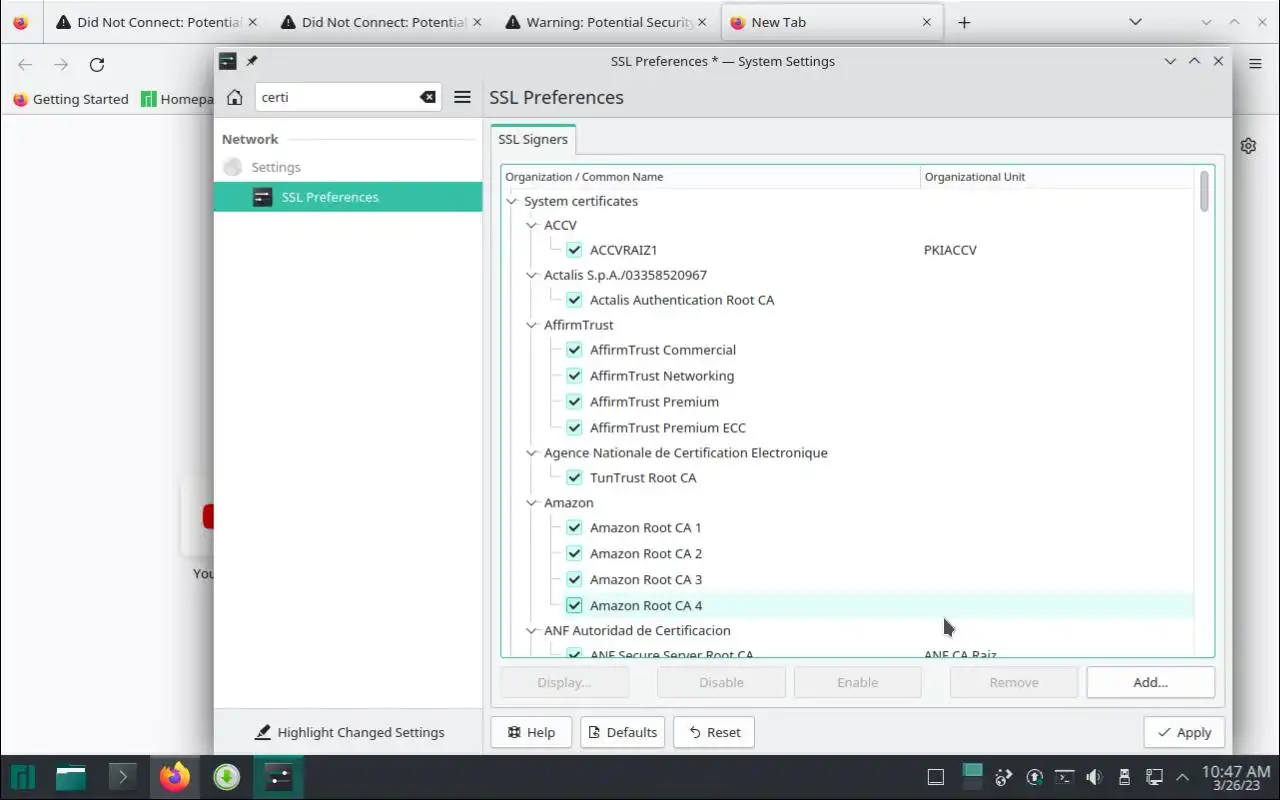Open Firefox application menu
The height and width of the screenshot is (800, 1280).
click(x=1255, y=63)
